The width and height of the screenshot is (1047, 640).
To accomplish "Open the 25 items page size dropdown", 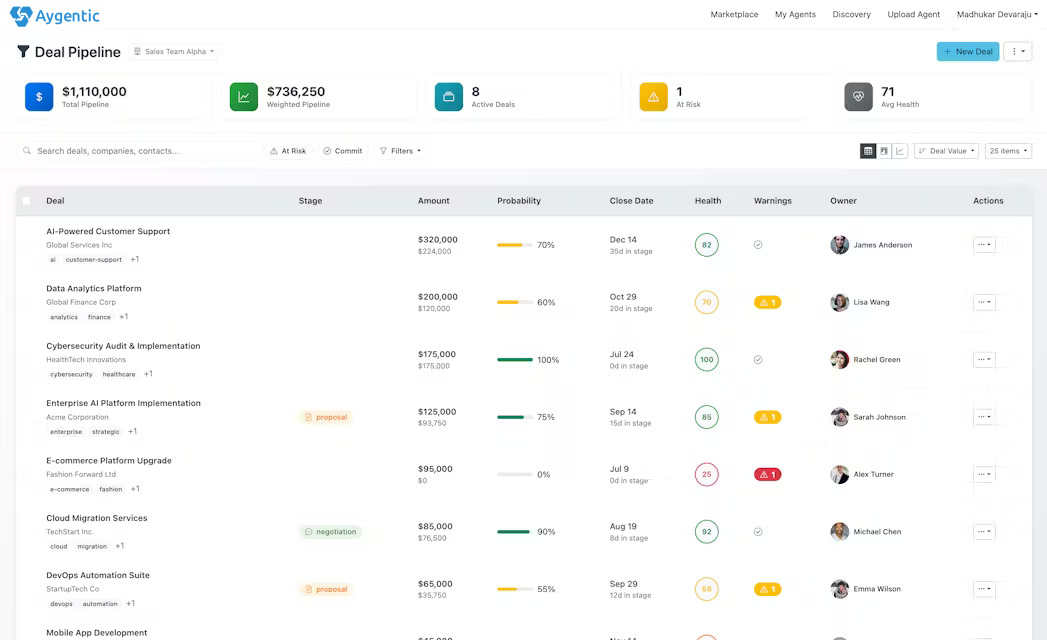I will click(x=1008, y=151).
